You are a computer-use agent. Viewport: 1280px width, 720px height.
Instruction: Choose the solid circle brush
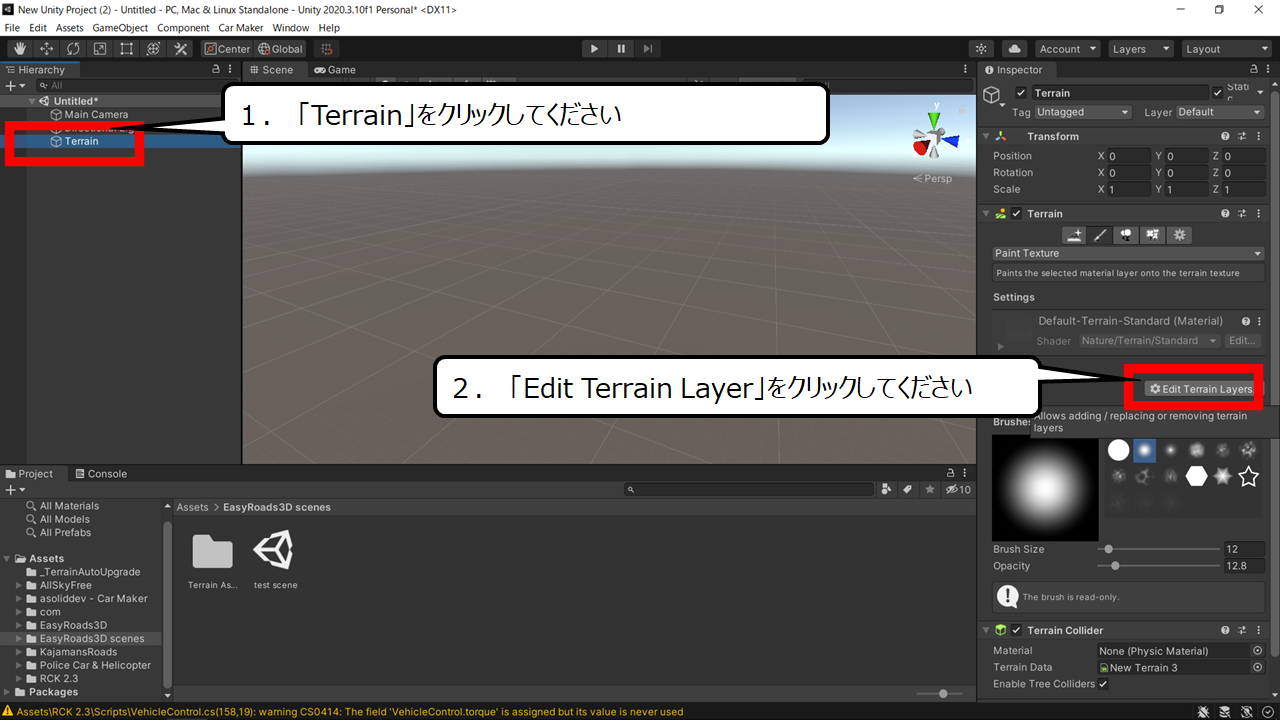pos(1118,451)
